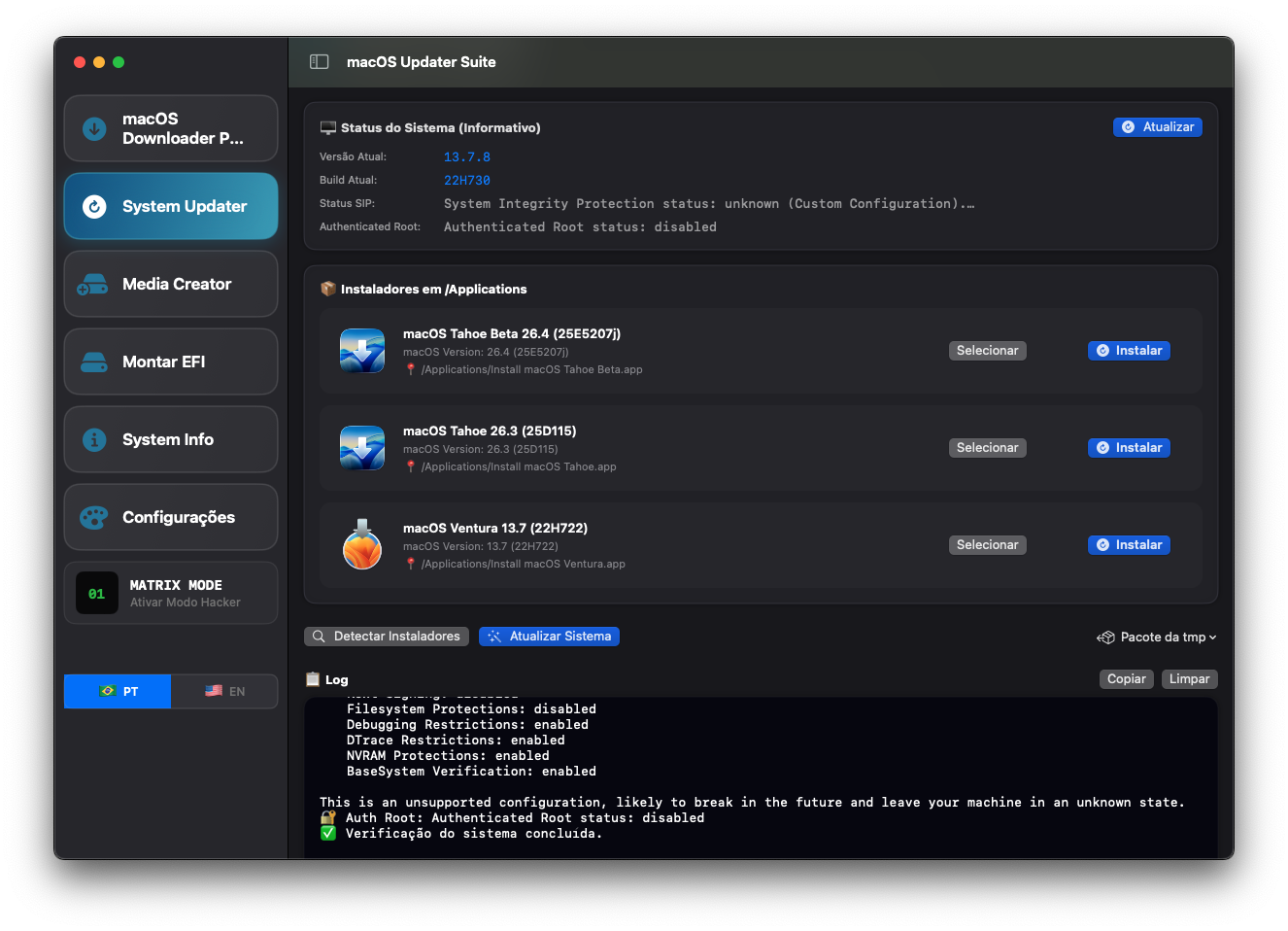This screenshot has height=931, width=1288.
Task: Click the macOS Ventura installer icon
Action: (361, 545)
